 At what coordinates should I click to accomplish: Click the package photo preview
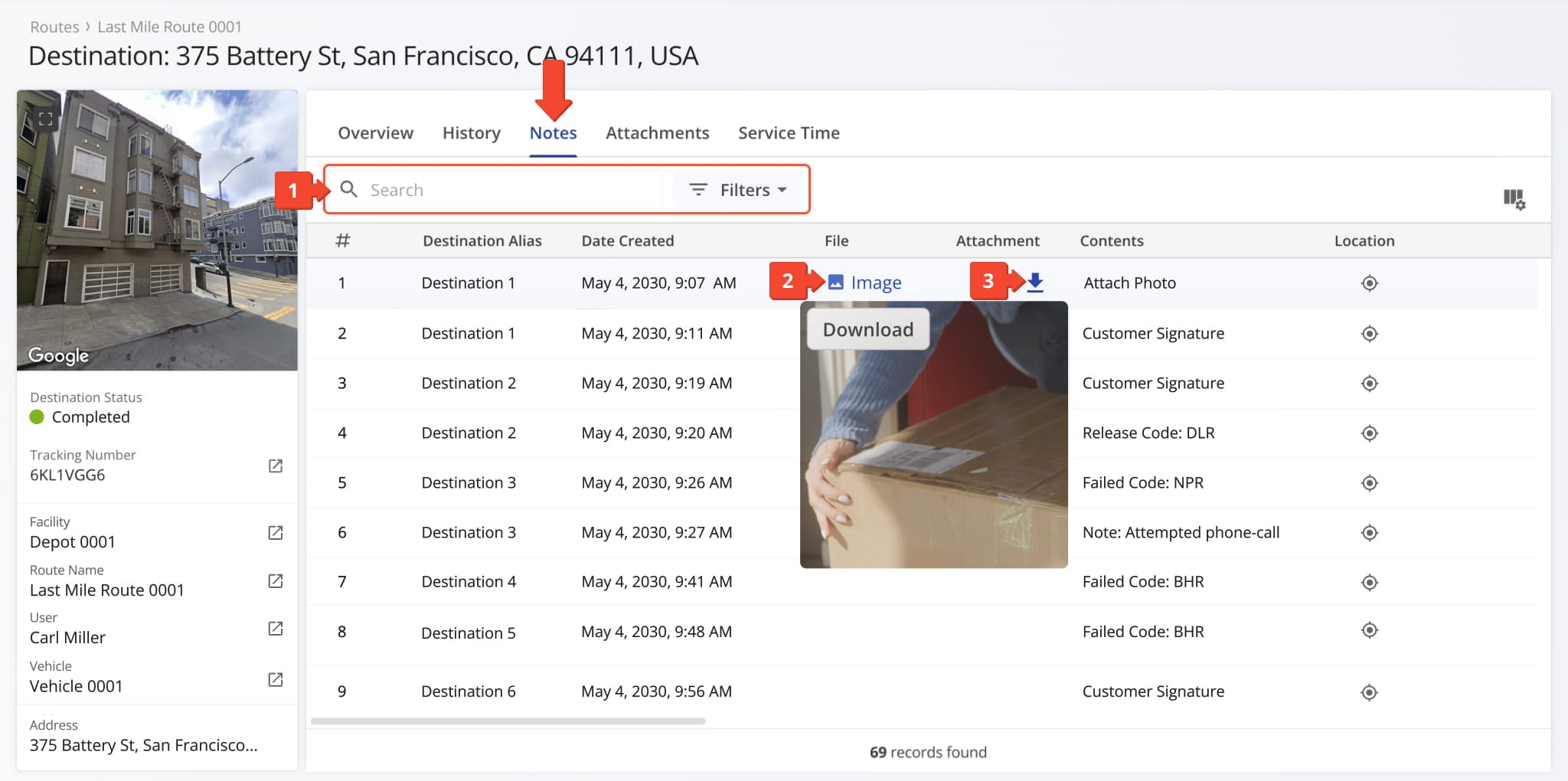point(934,459)
